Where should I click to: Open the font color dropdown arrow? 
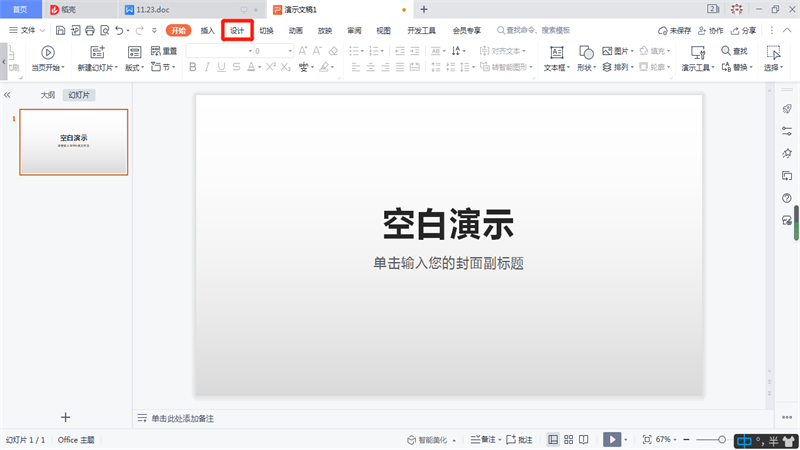[260, 67]
